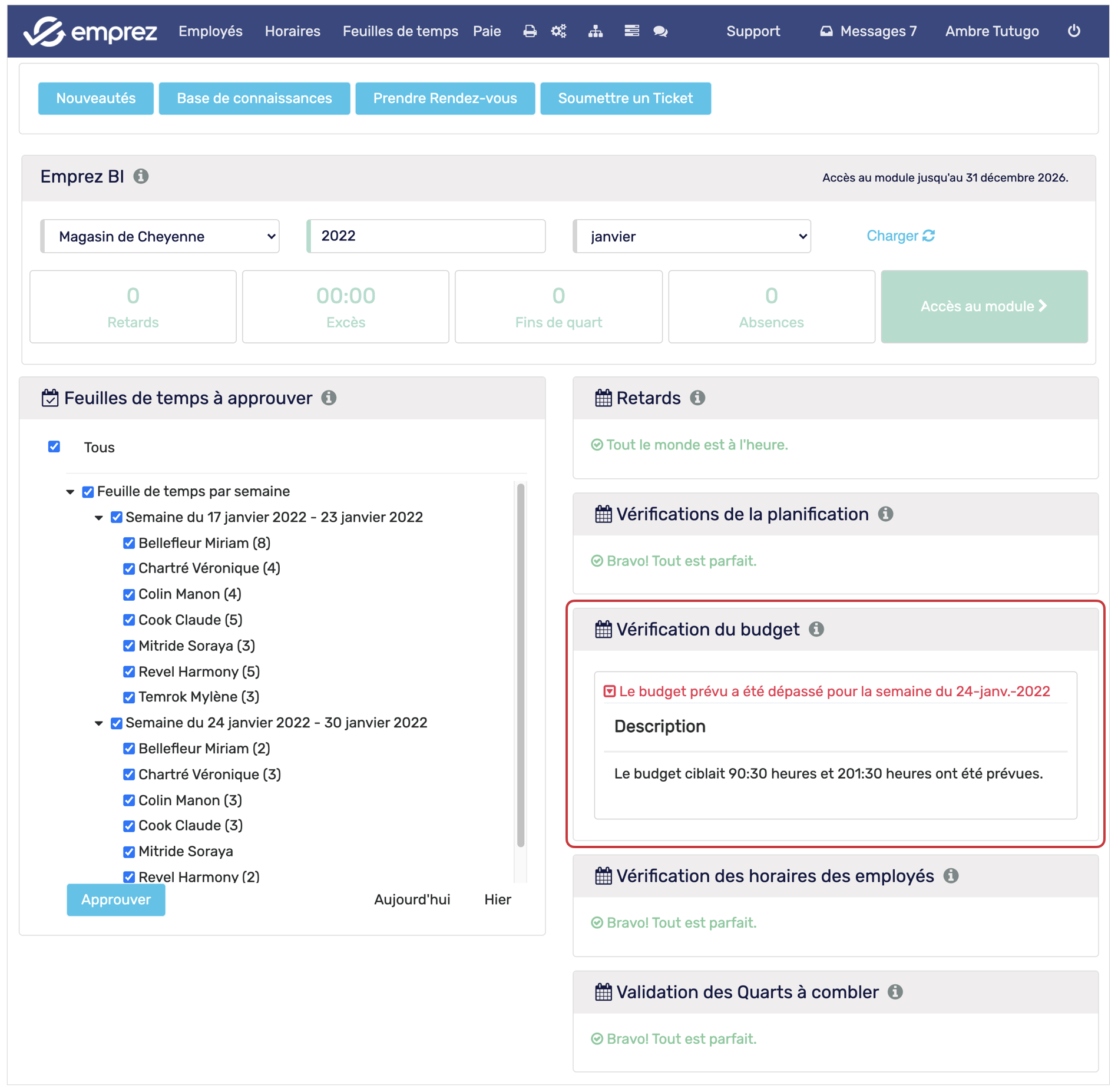1118x1092 pixels.
Task: Show info for Emprez BI
Action: point(141,176)
